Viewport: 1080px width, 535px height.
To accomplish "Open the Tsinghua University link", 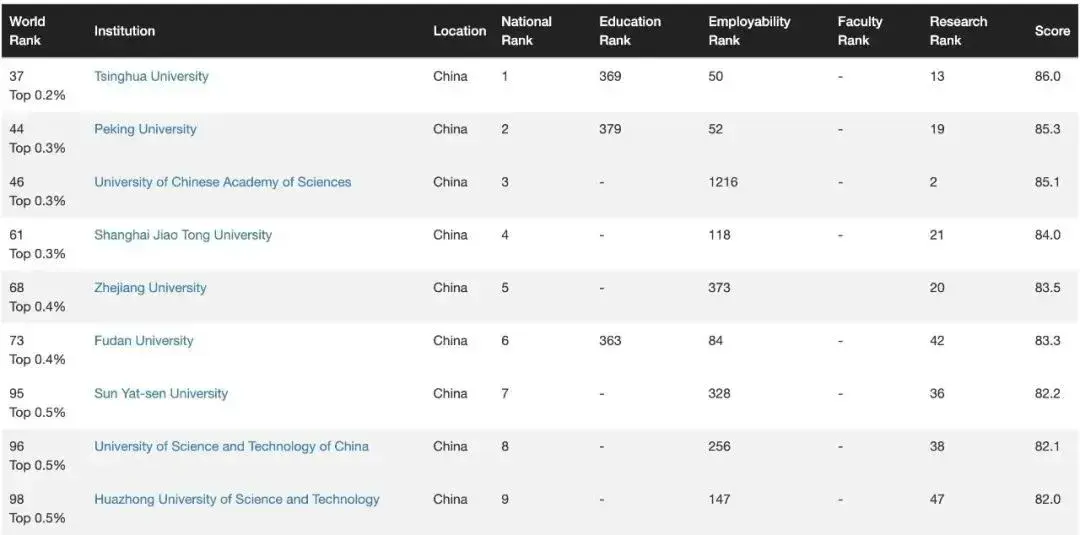I will (151, 76).
